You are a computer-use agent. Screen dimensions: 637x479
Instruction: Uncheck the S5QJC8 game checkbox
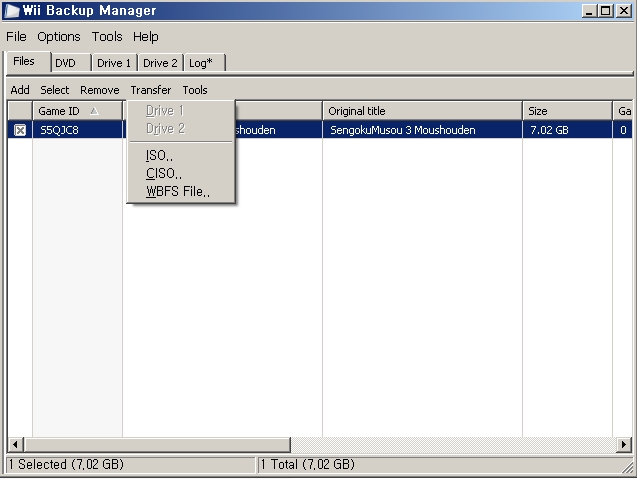(20, 130)
